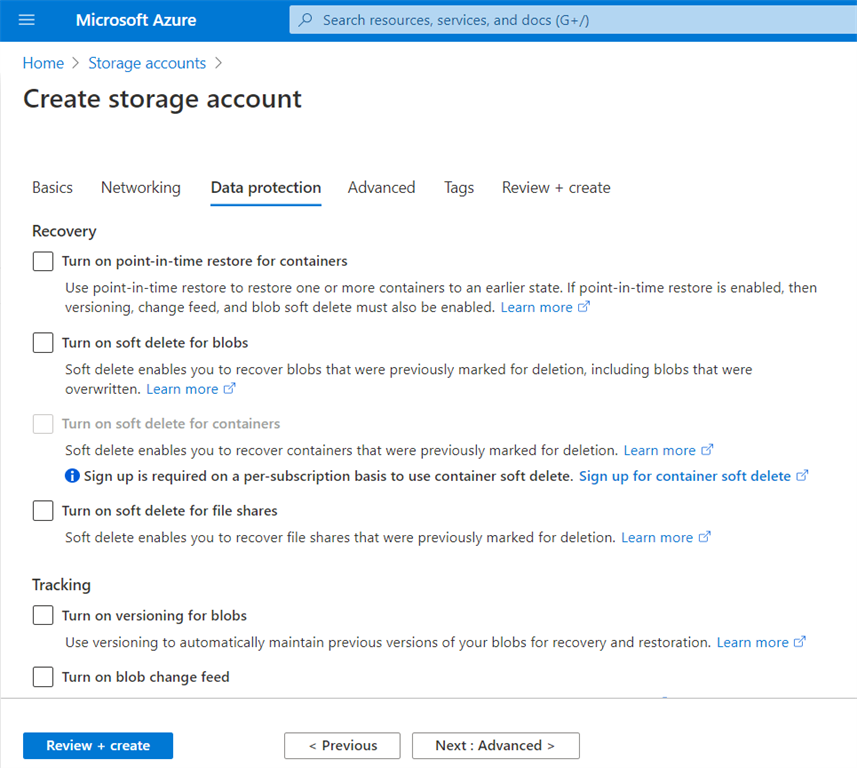Click the Microsoft Azure logo
The image size is (857, 768).
pos(135,20)
